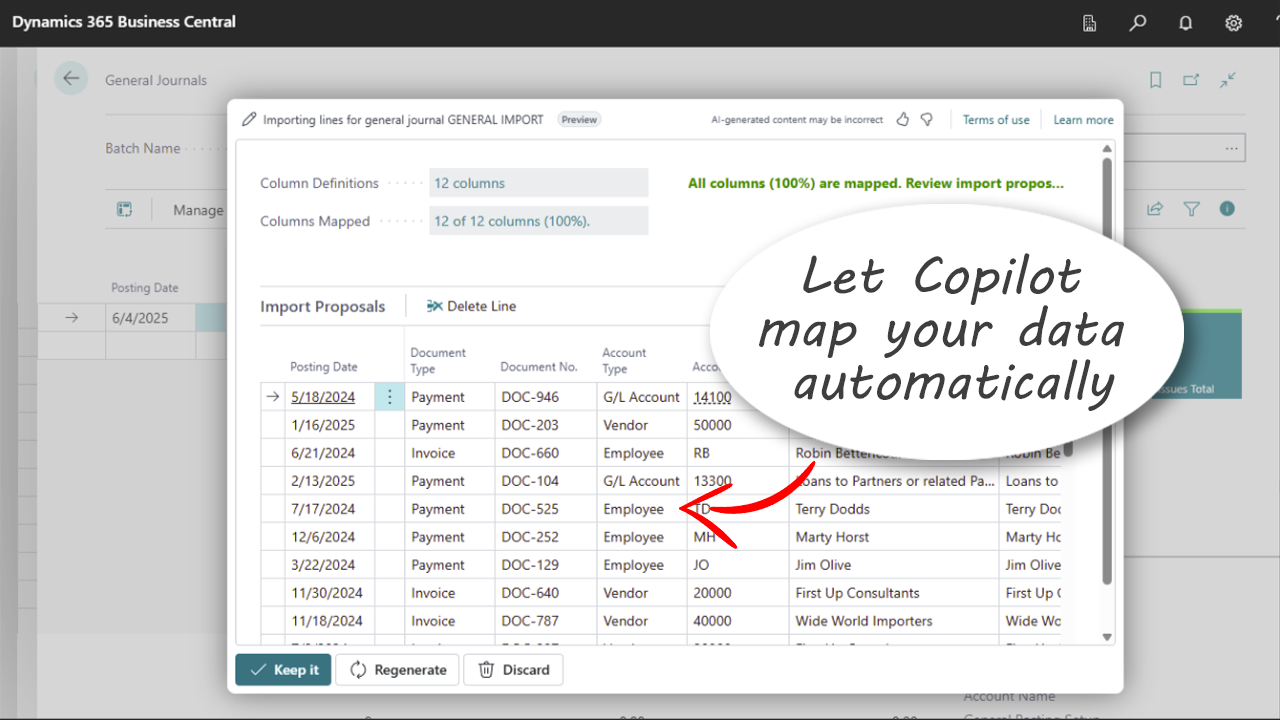
Task: Open Learn more link
Action: point(1083,120)
